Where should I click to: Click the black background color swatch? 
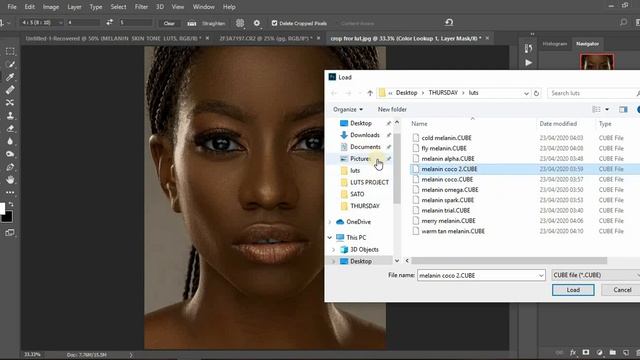(x=7, y=217)
